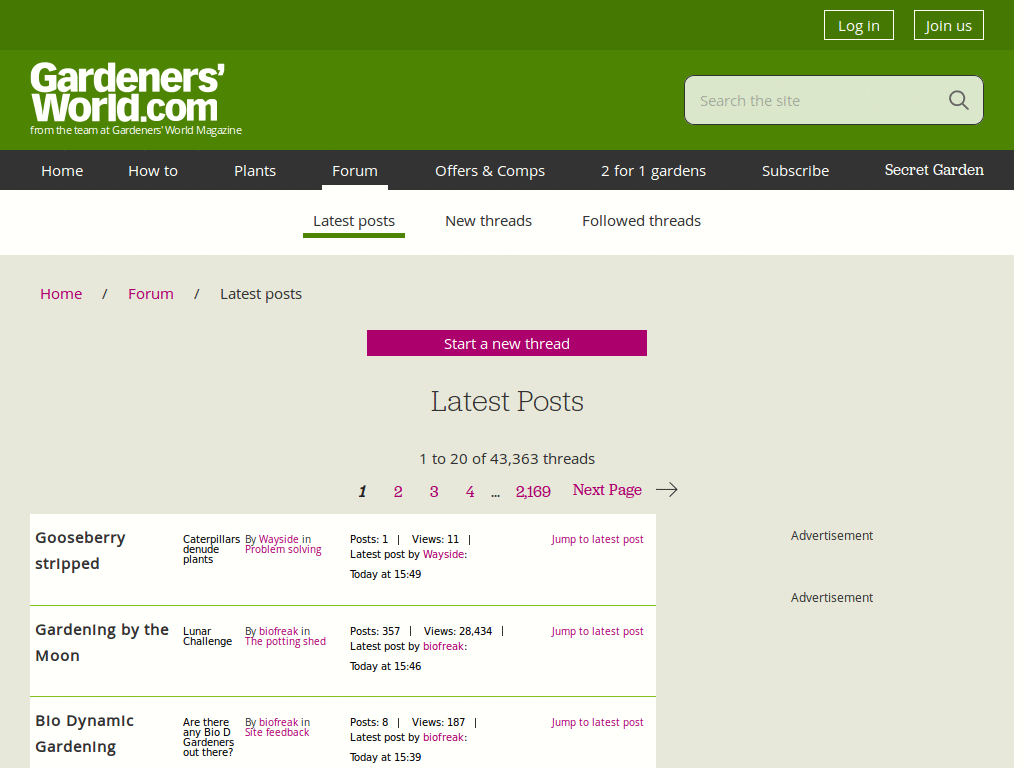Click "Today at 15:39" timestamp
The image size is (1024, 768).
pyautogui.click(x=385, y=758)
